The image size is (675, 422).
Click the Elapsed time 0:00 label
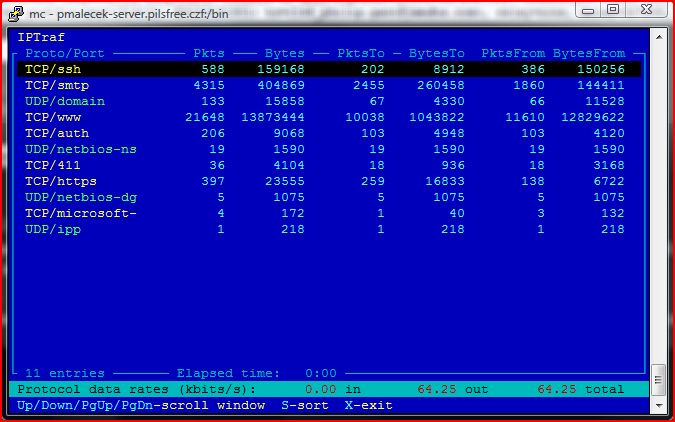click(257, 373)
